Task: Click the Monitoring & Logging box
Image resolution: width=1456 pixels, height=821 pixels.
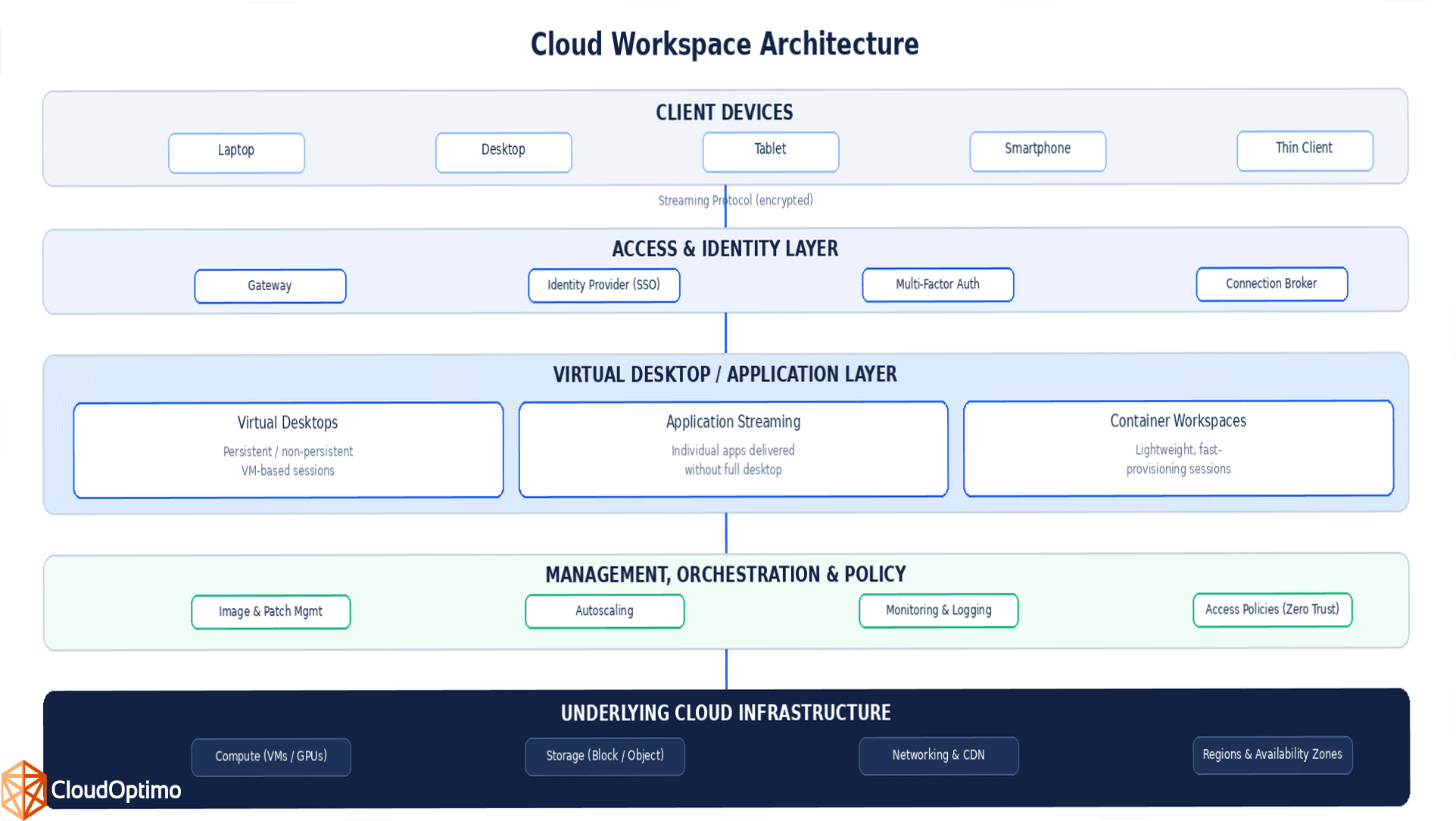Action: pyautogui.click(x=939, y=610)
